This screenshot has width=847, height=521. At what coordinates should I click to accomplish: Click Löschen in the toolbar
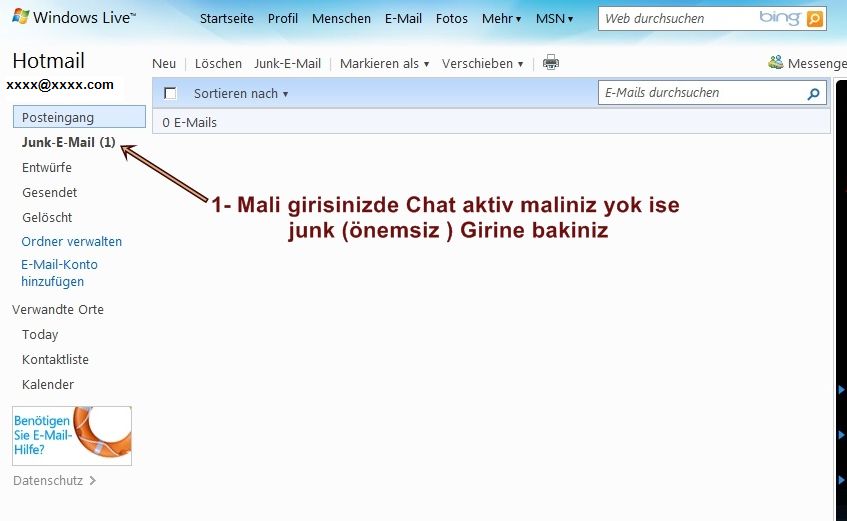tap(218, 64)
